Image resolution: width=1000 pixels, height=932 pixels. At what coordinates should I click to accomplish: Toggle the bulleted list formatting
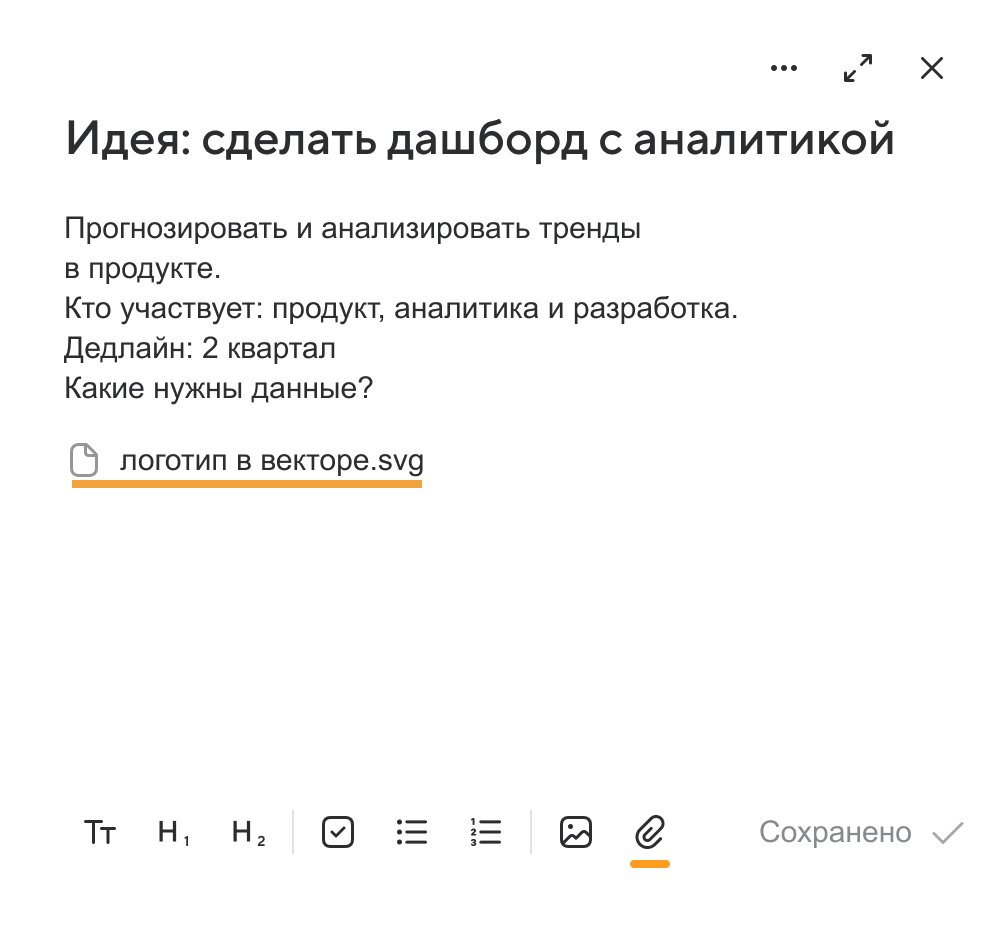tap(412, 832)
